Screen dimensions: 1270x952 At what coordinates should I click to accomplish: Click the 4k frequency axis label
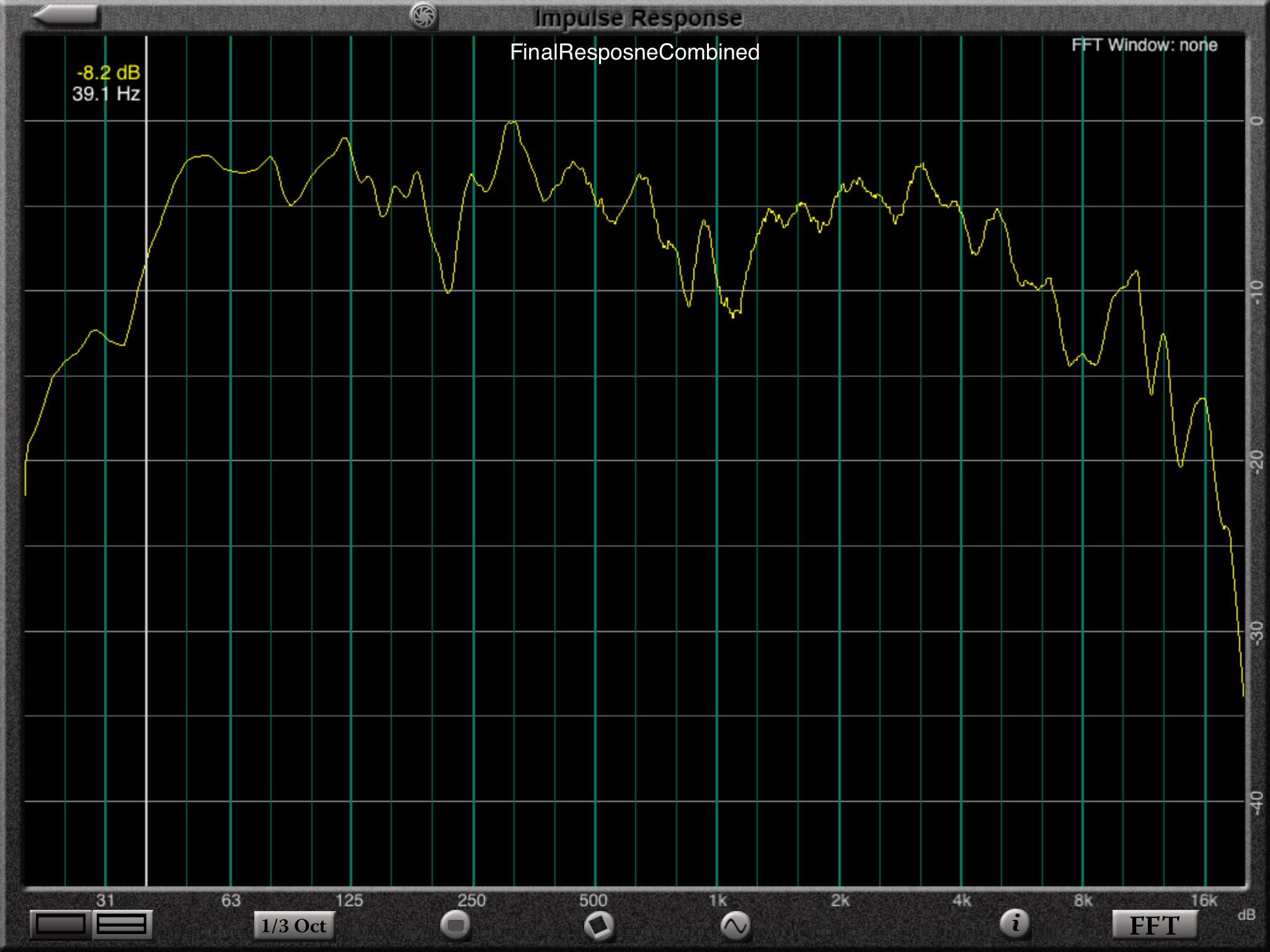click(x=962, y=901)
